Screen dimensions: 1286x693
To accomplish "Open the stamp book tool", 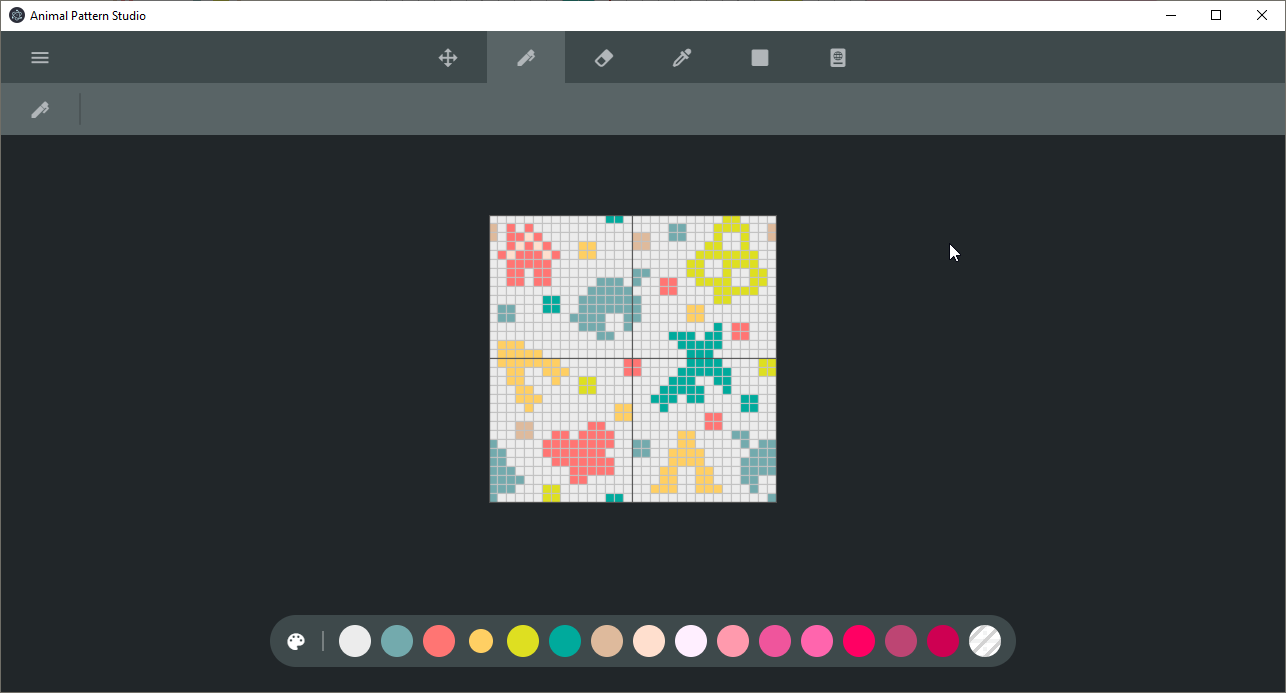I will point(838,58).
